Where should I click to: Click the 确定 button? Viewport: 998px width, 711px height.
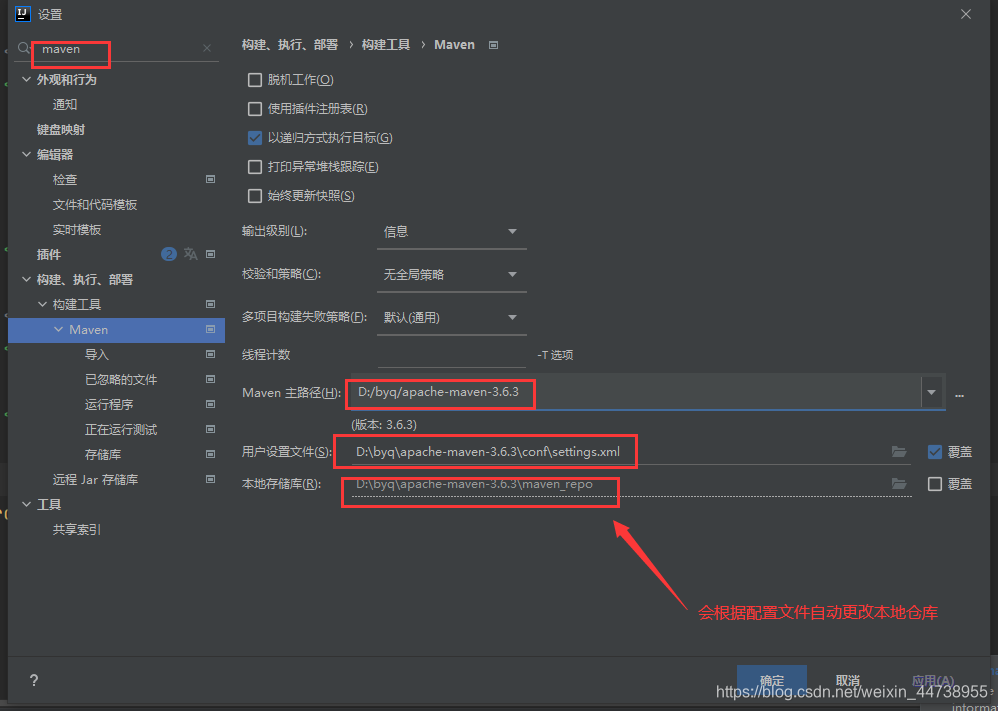pyautogui.click(x=772, y=681)
